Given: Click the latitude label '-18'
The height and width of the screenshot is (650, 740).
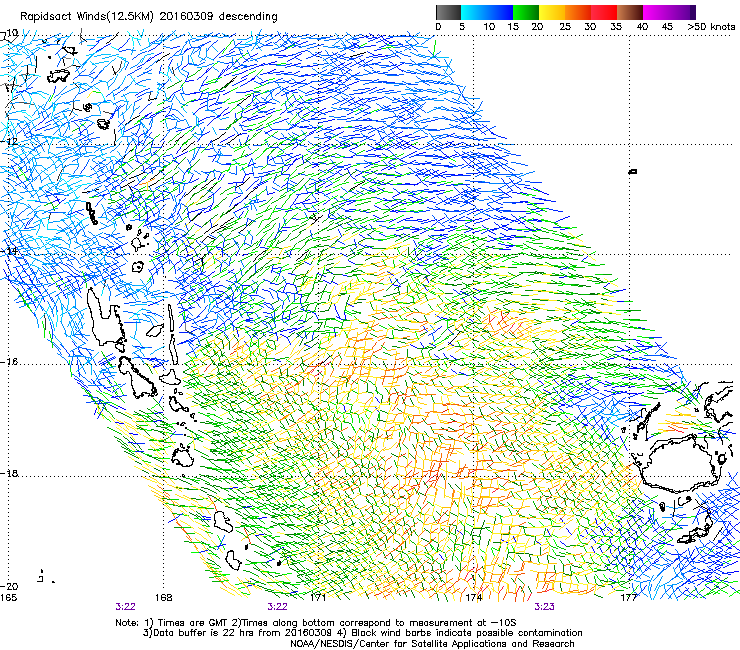Looking at the screenshot, I should pos(10,473).
